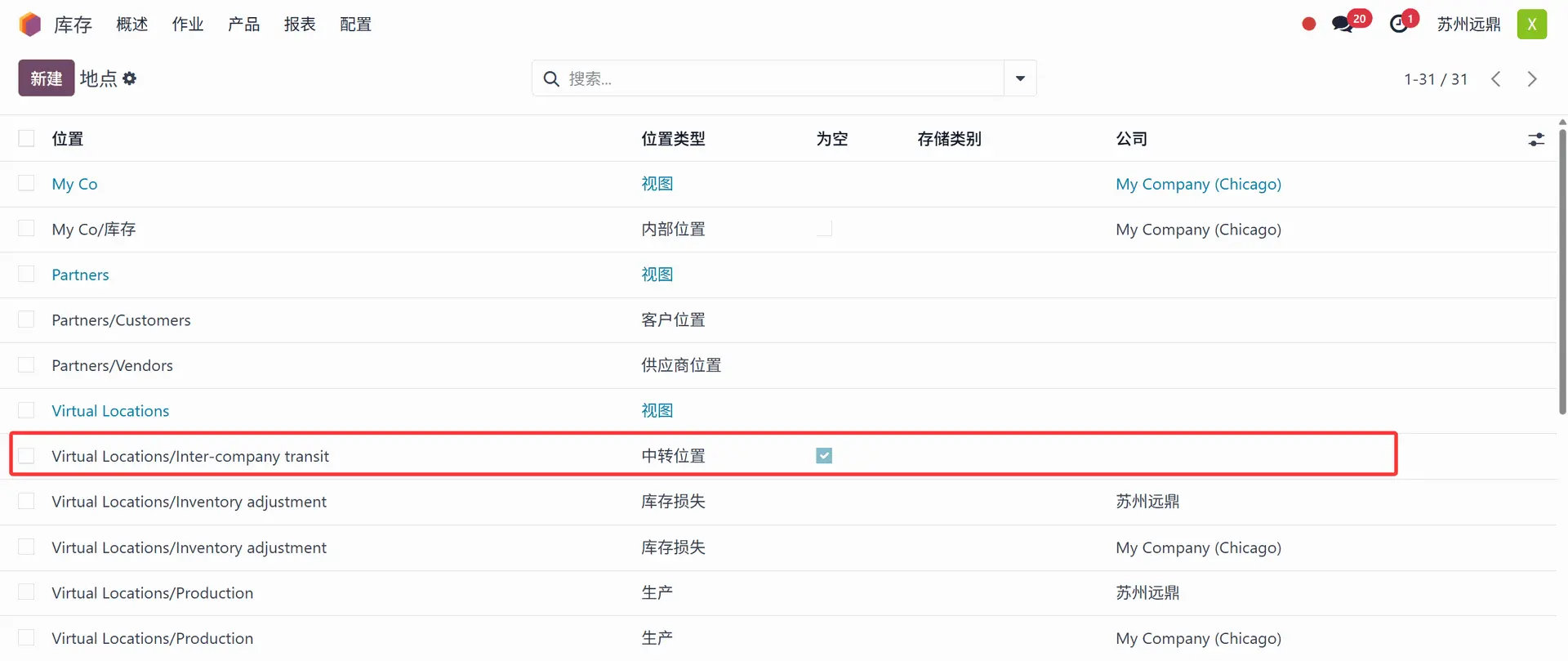Click the search magnifier icon

pyautogui.click(x=551, y=78)
